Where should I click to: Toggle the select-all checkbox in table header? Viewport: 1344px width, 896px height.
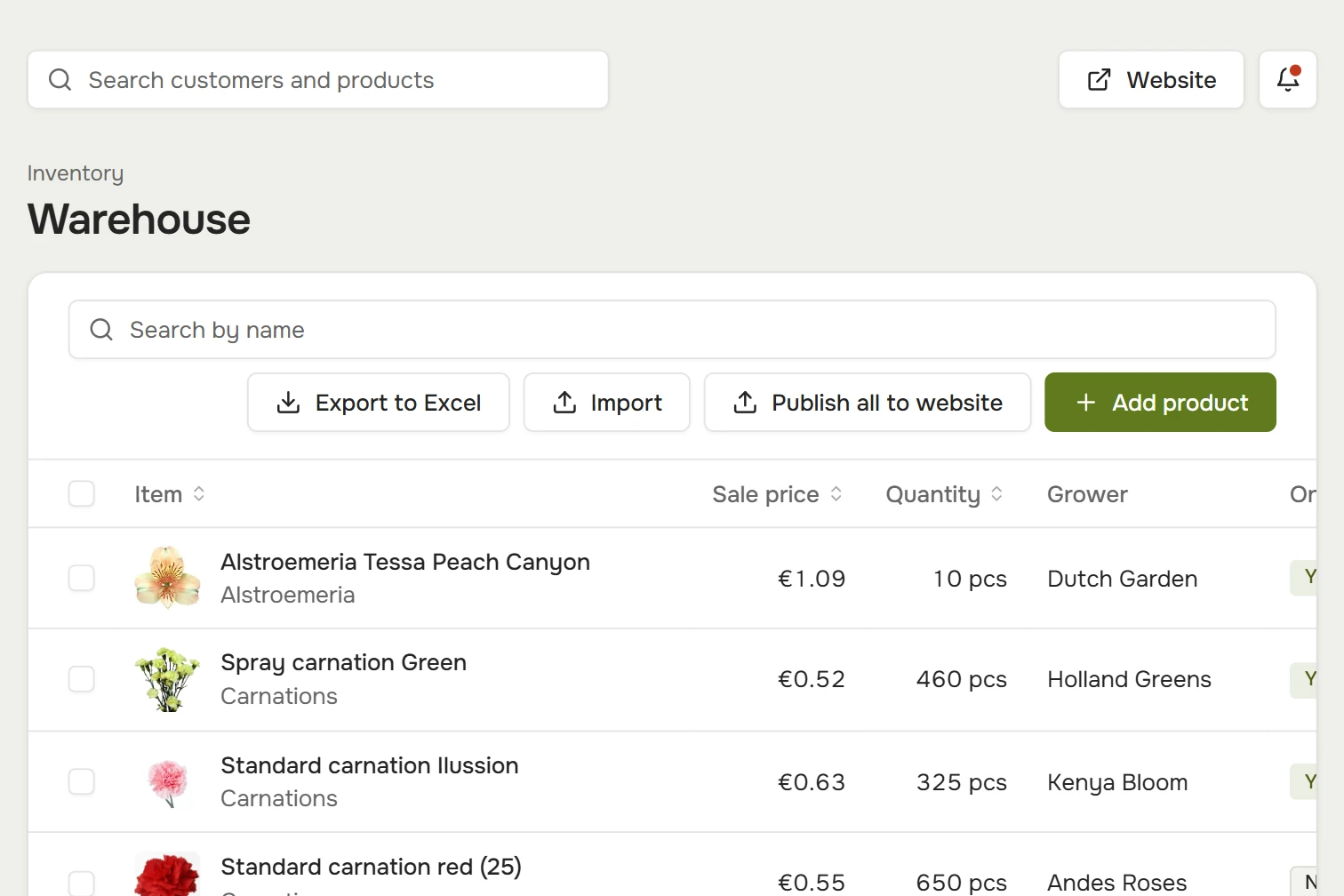pyautogui.click(x=82, y=493)
